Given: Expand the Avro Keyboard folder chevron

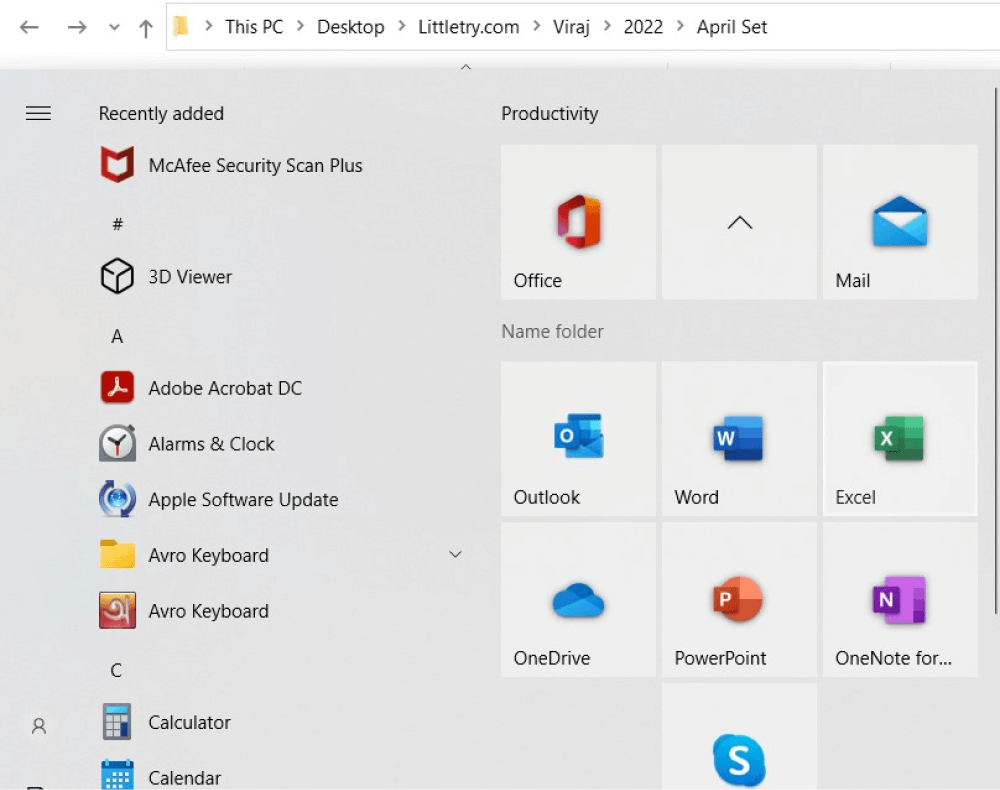Looking at the screenshot, I should point(455,555).
